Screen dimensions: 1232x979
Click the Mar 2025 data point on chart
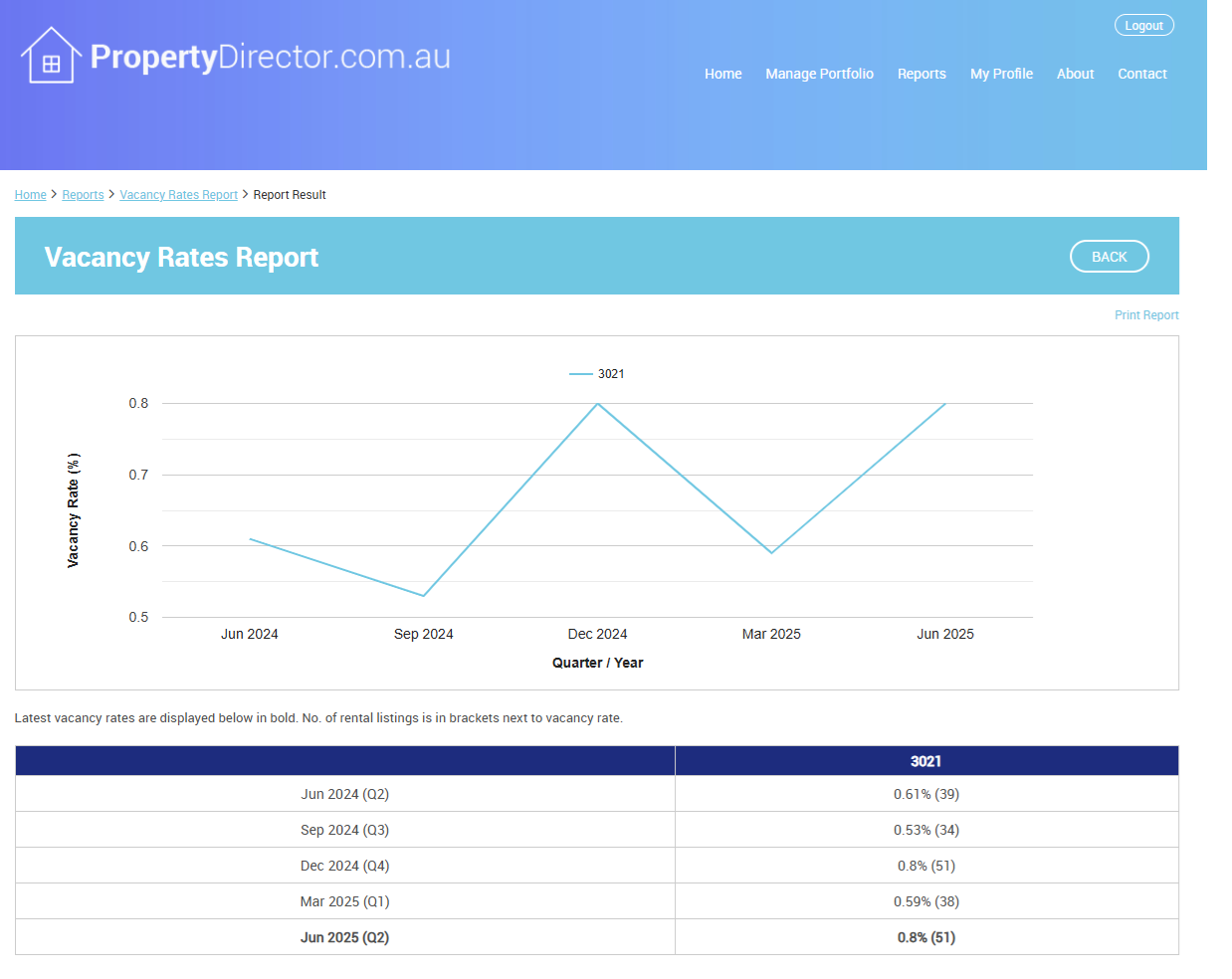pos(771,553)
